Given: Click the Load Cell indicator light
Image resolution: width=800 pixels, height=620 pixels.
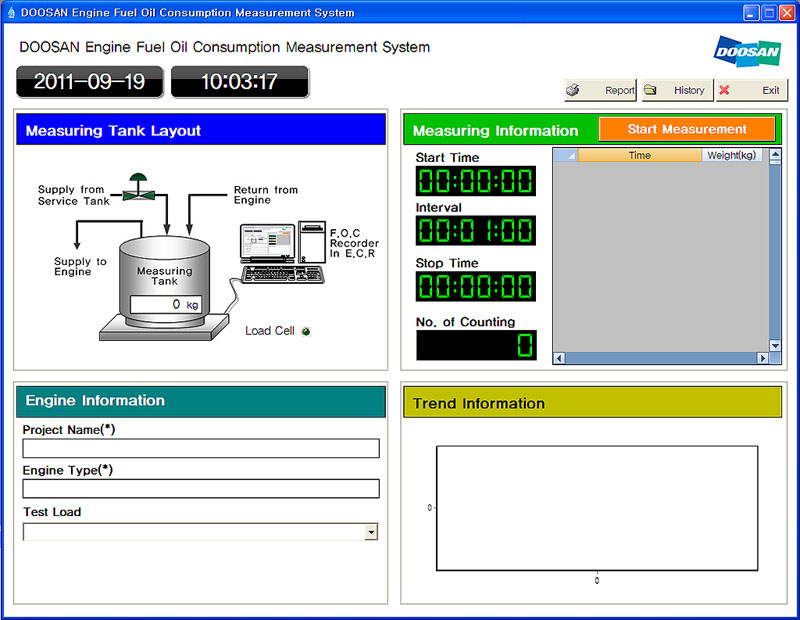Looking at the screenshot, I should [x=306, y=331].
